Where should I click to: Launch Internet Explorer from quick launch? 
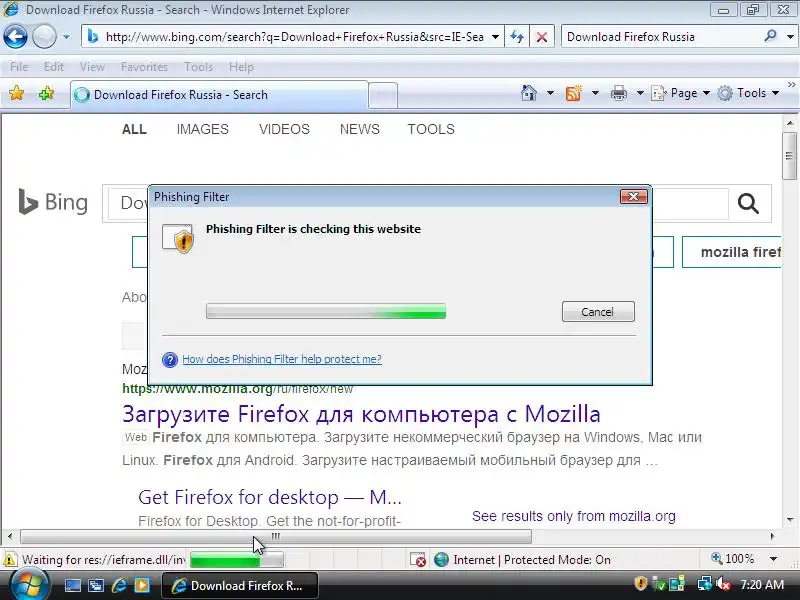click(x=119, y=585)
